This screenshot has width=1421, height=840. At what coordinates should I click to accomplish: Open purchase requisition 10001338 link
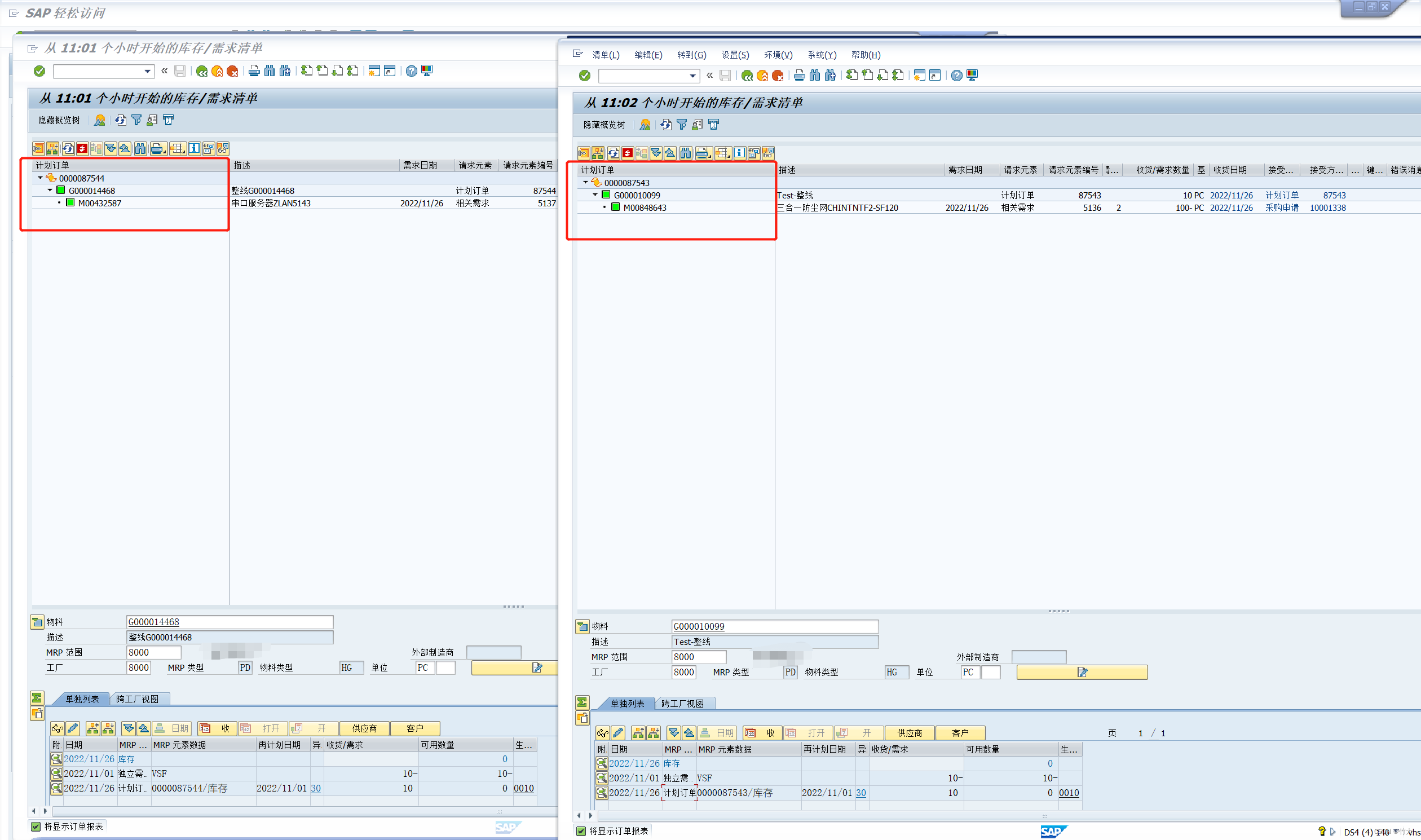click(x=1327, y=207)
